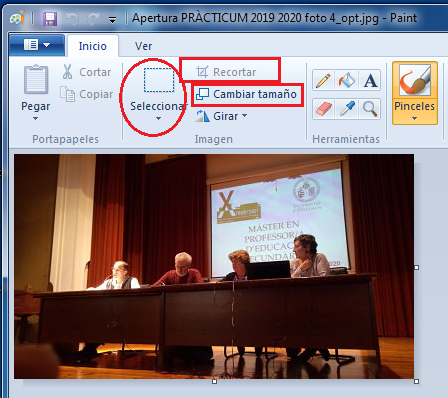Click the right-edge canvas resize handle

tap(416, 267)
